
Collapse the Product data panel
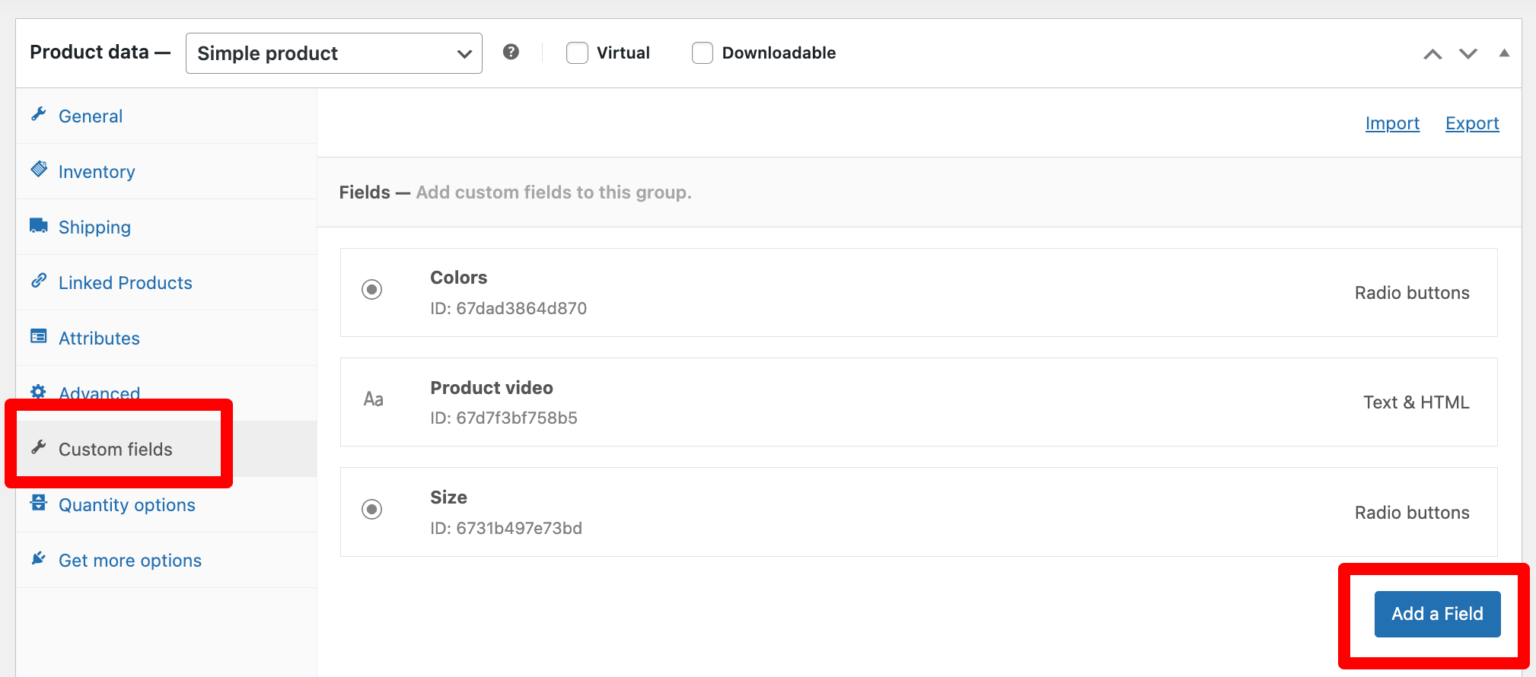pos(1504,52)
